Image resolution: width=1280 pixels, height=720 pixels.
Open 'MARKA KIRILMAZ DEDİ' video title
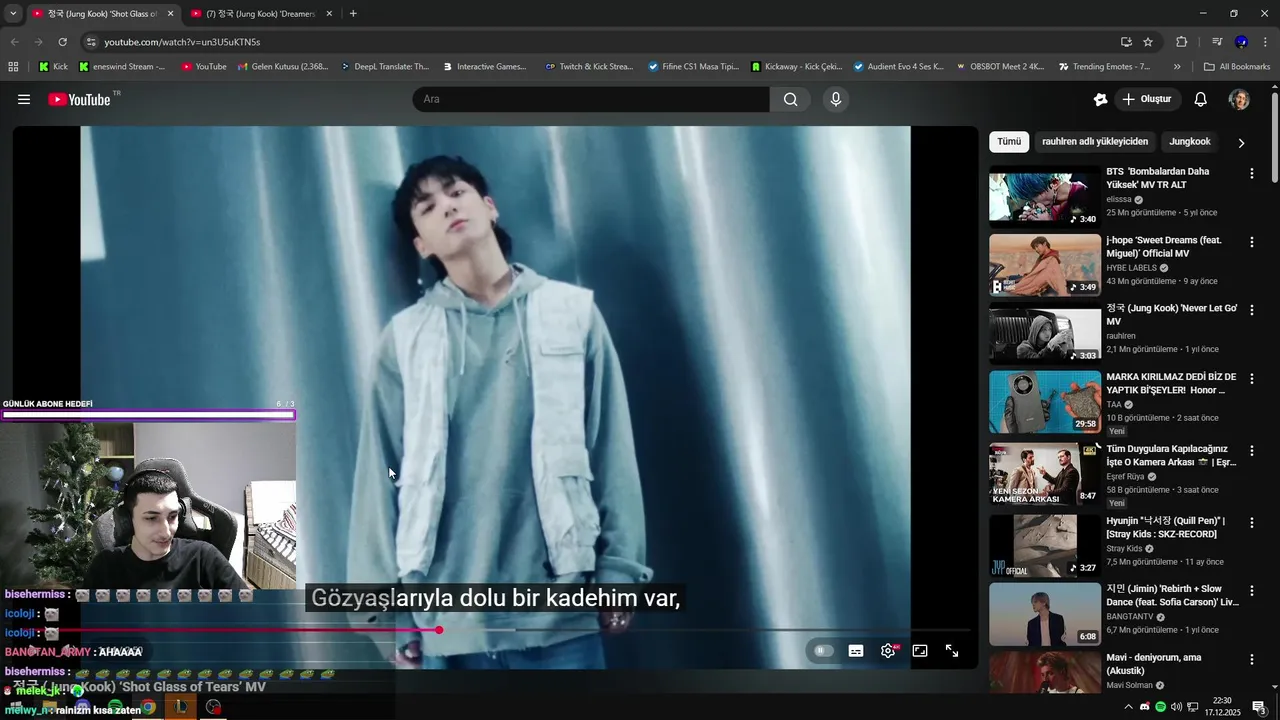[x=1171, y=384]
